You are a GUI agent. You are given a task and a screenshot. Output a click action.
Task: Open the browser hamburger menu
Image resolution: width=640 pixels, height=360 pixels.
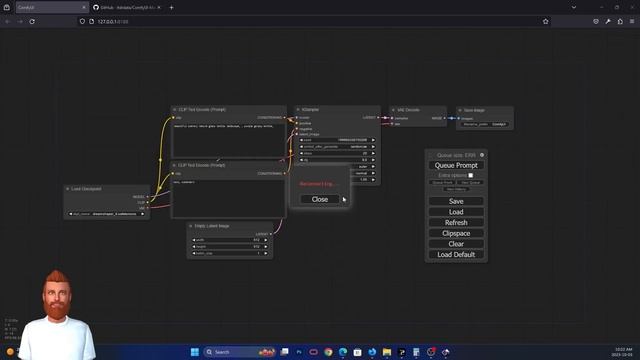(x=632, y=21)
